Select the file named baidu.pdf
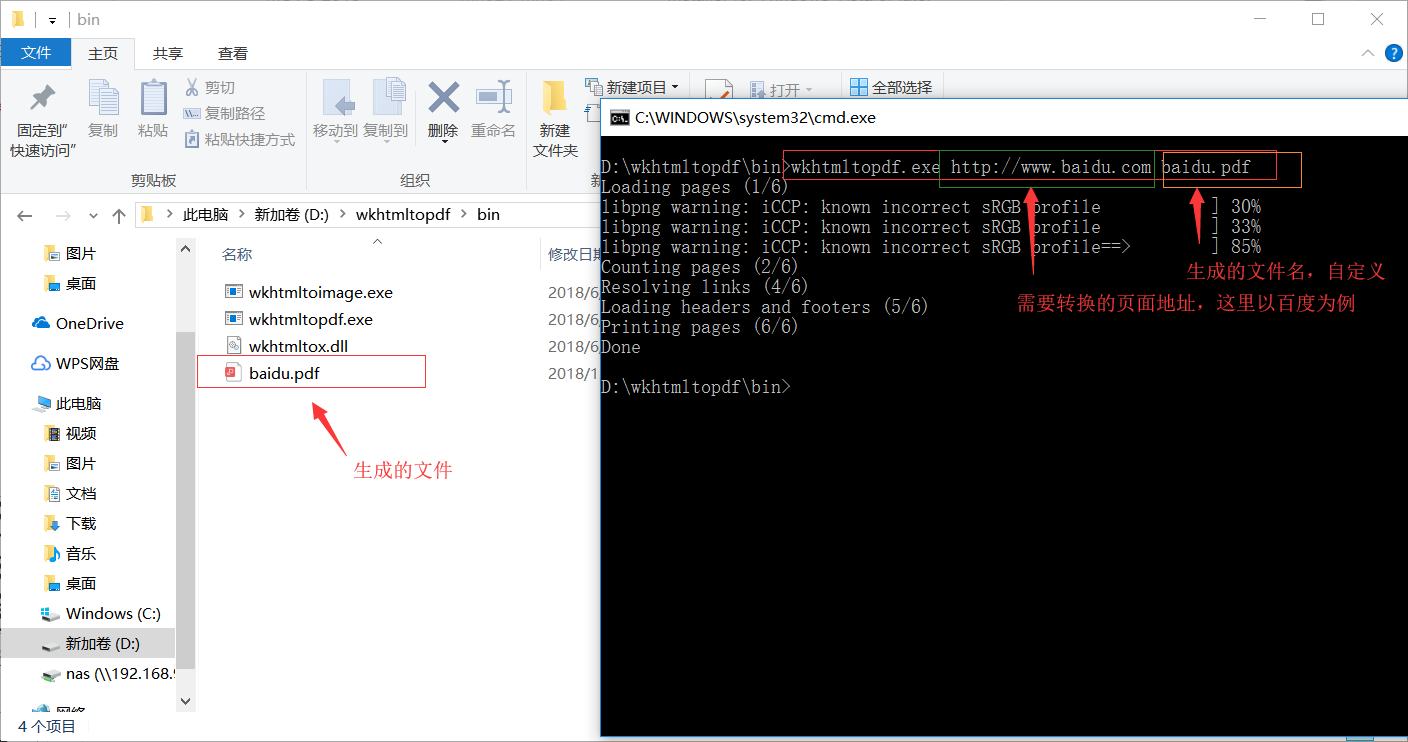1408x742 pixels. click(x=284, y=373)
